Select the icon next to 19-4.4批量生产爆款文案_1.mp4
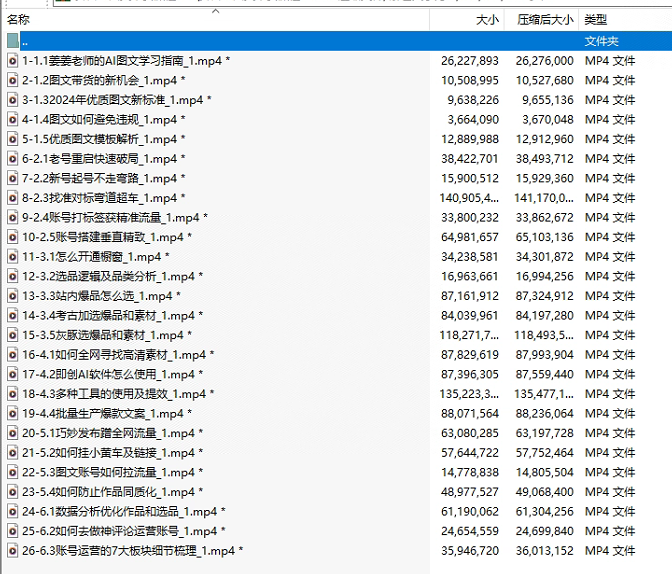Screen dimensions: 672x574 [x=13, y=413]
